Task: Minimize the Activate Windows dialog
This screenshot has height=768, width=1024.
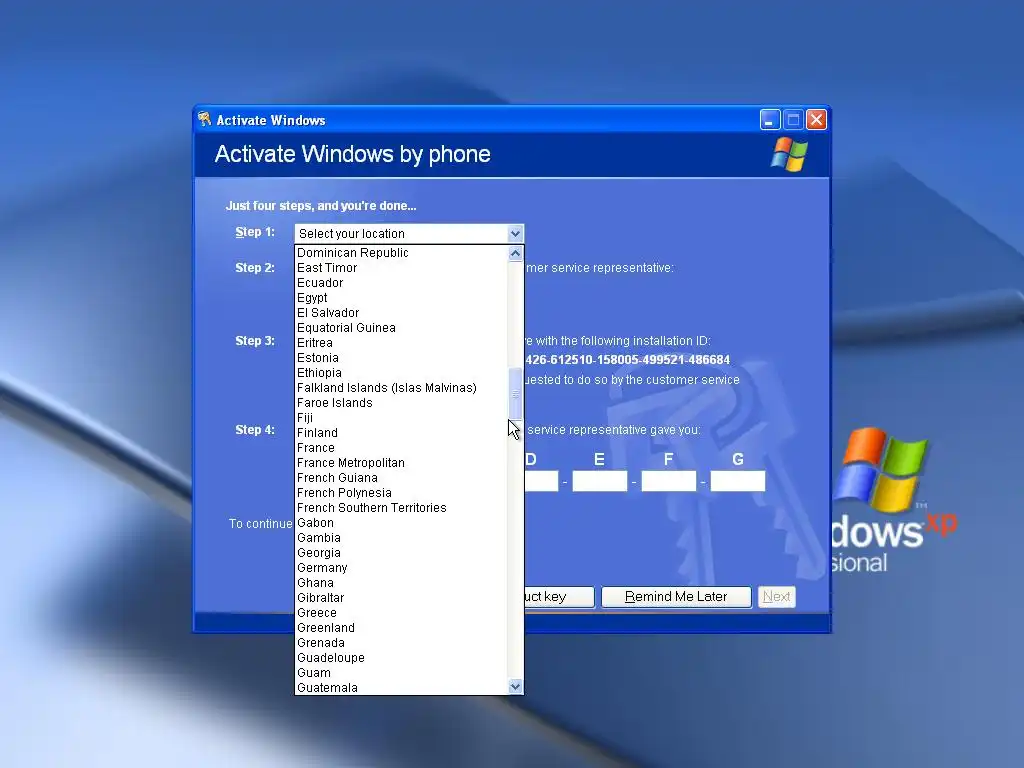Action: coord(770,120)
